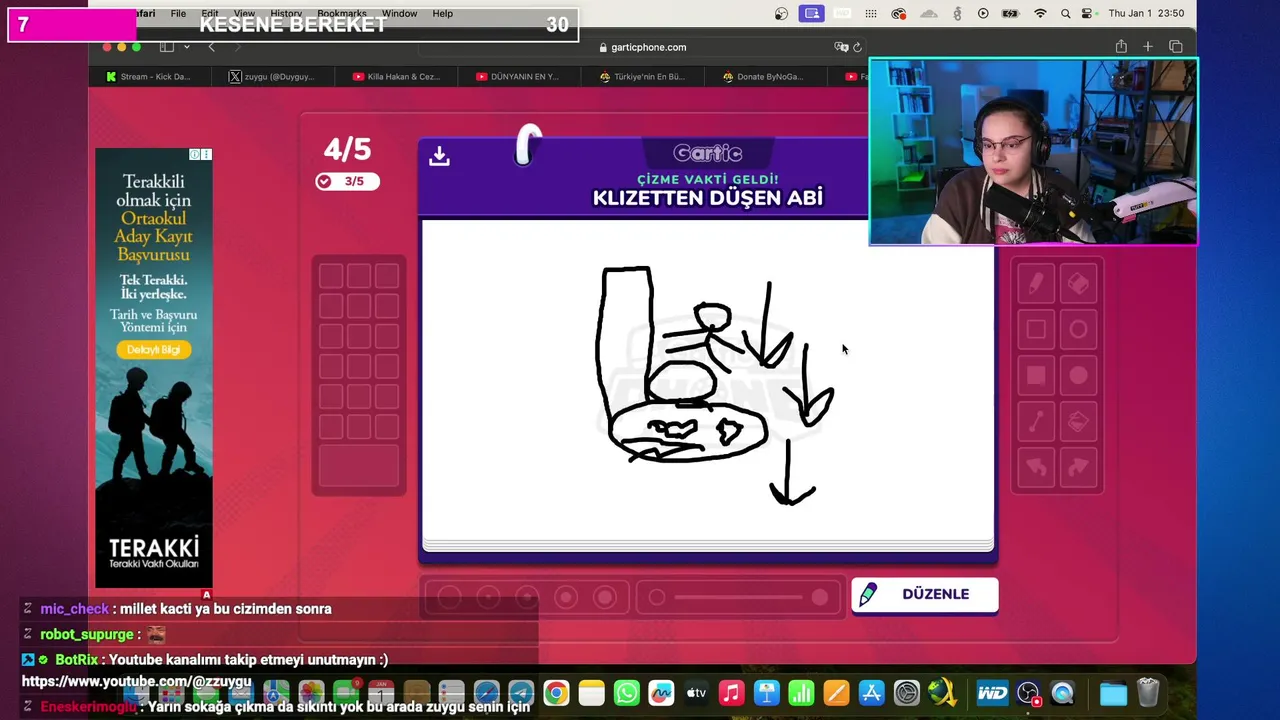
Task: Select the middle brush size circle
Action: [x=527, y=597]
